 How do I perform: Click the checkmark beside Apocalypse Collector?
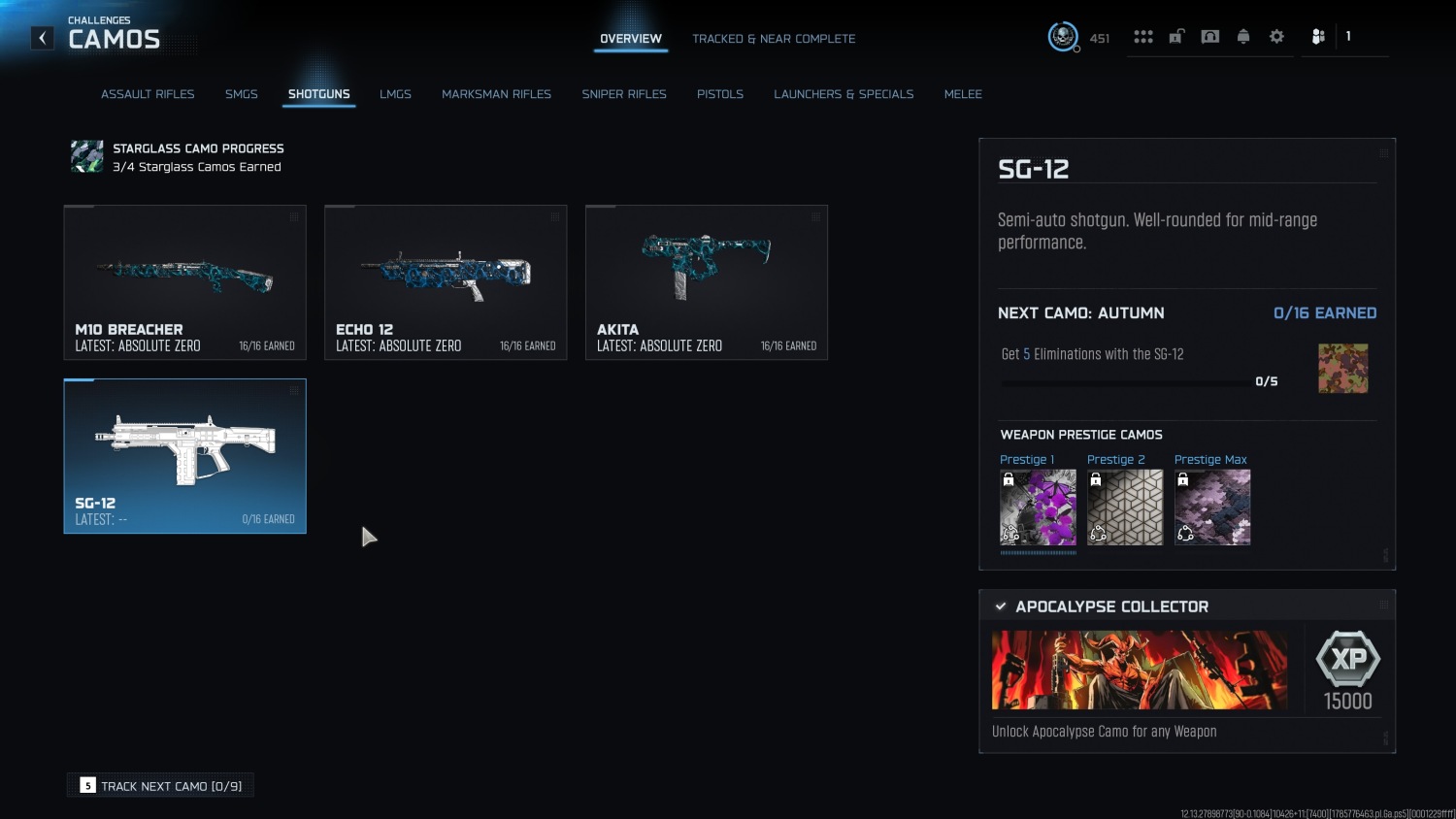click(1001, 606)
